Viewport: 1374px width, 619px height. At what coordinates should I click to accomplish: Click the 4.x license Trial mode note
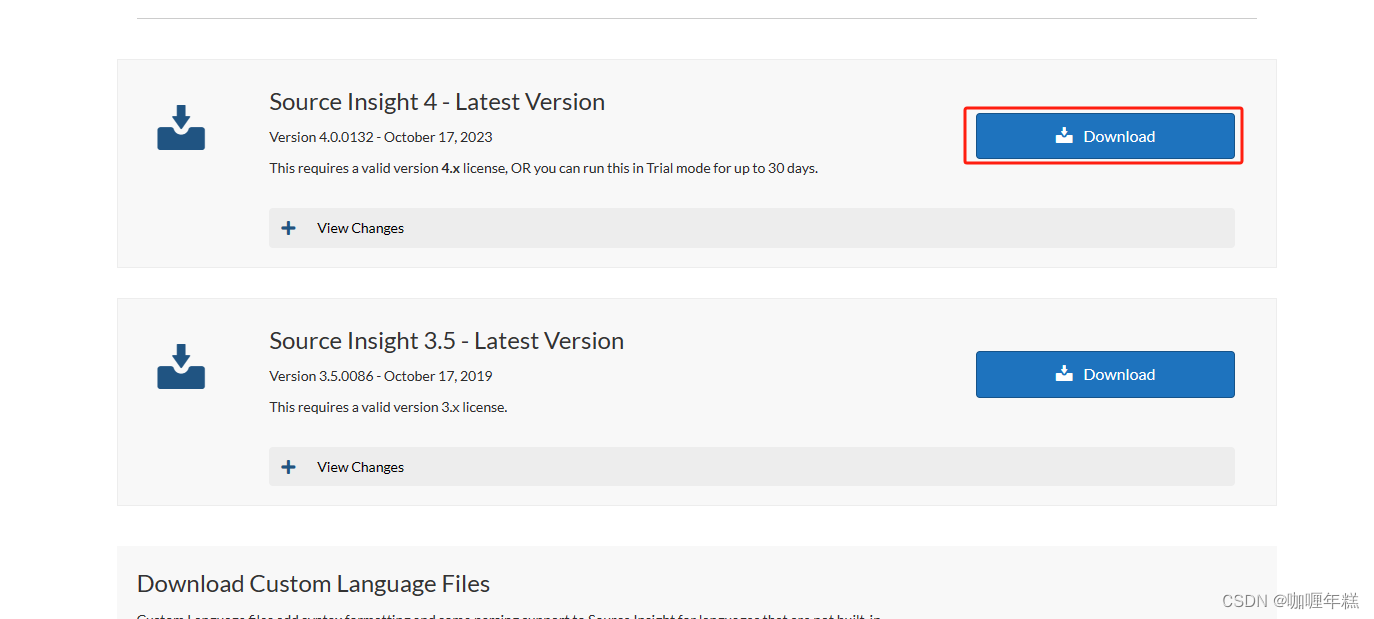(x=543, y=168)
